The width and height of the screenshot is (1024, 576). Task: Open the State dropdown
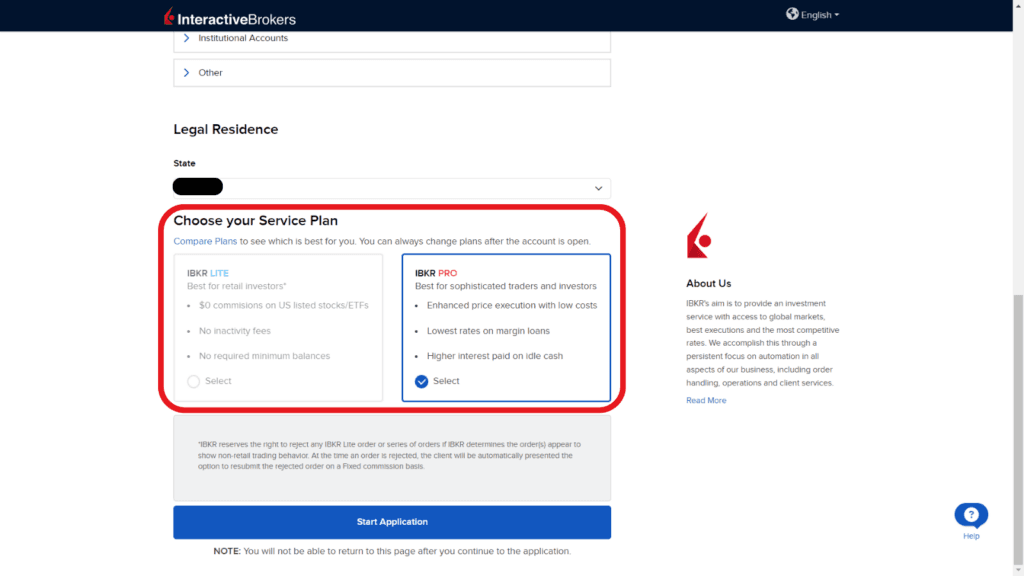coord(599,188)
